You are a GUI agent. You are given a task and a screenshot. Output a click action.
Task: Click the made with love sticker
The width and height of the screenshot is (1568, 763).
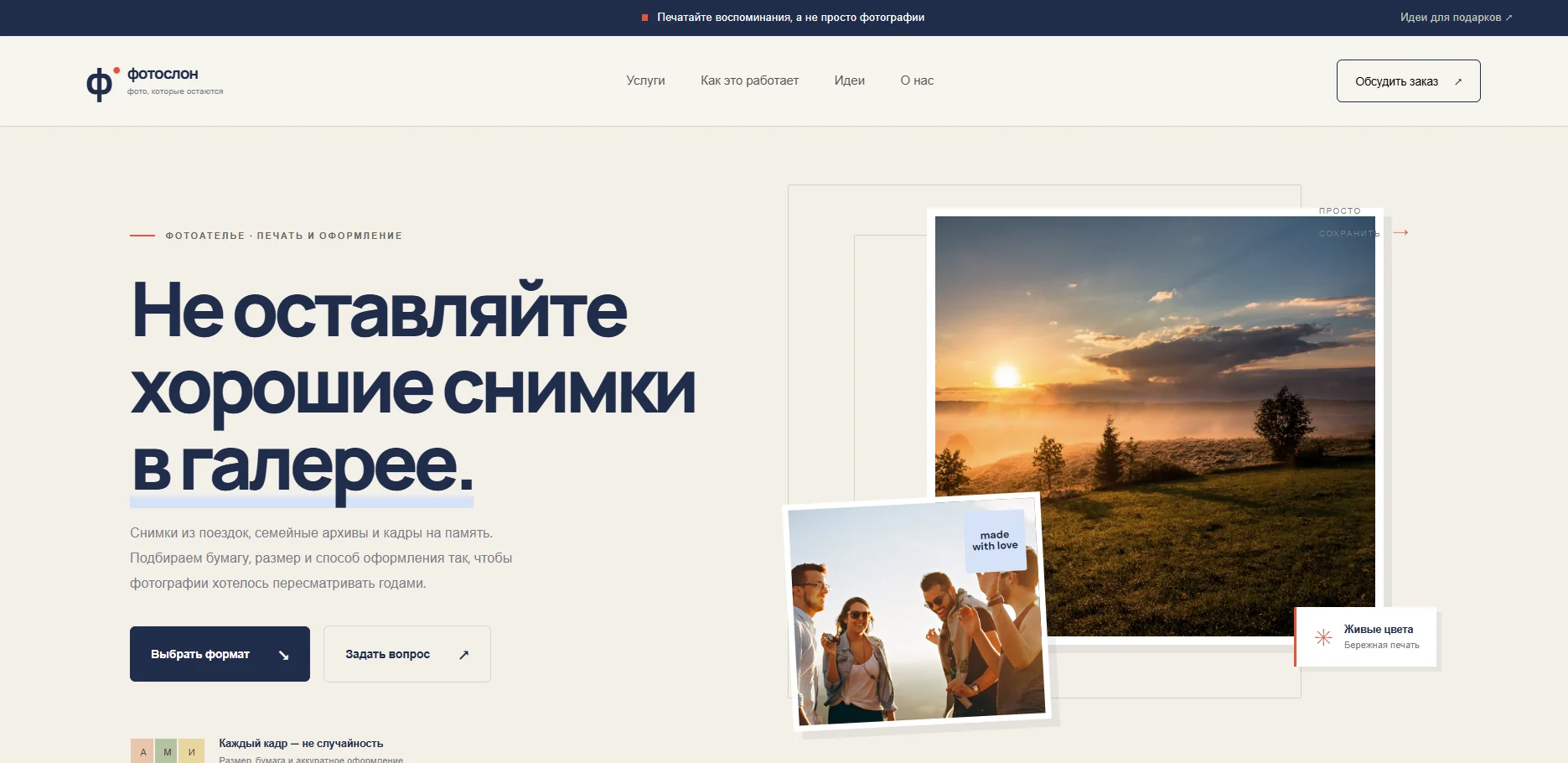[995, 541]
